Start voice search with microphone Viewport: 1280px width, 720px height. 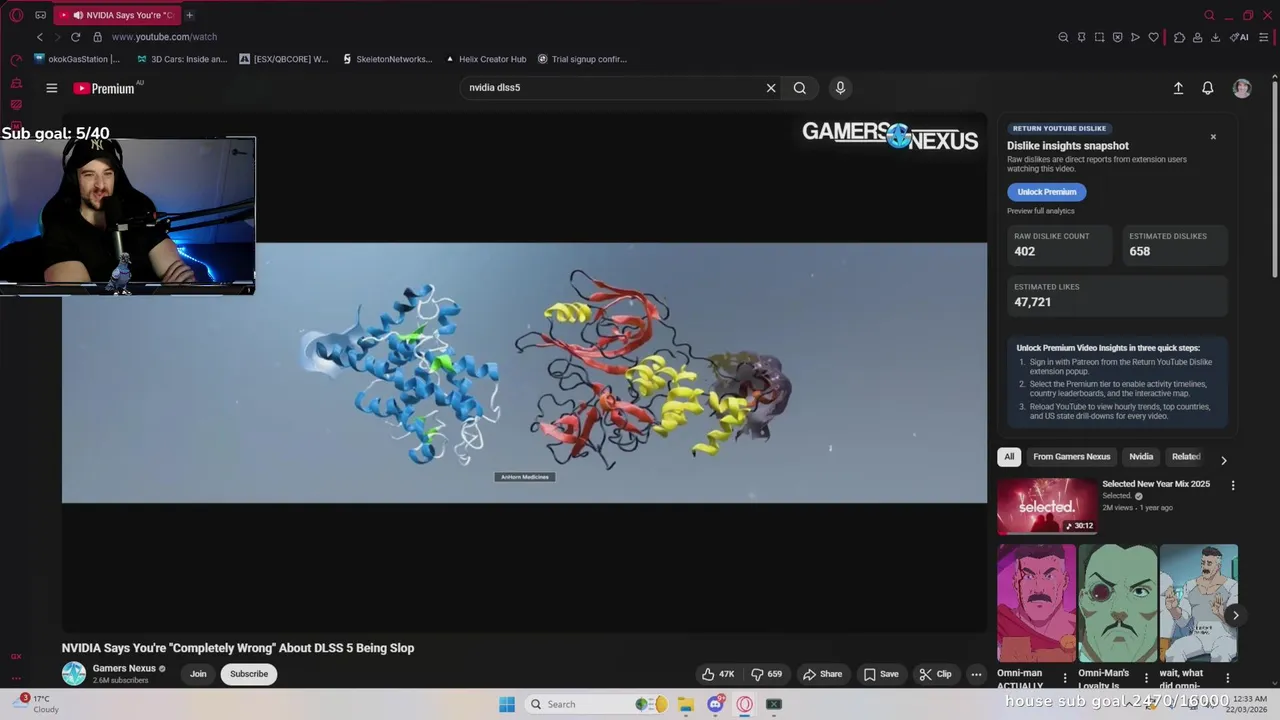840,88
